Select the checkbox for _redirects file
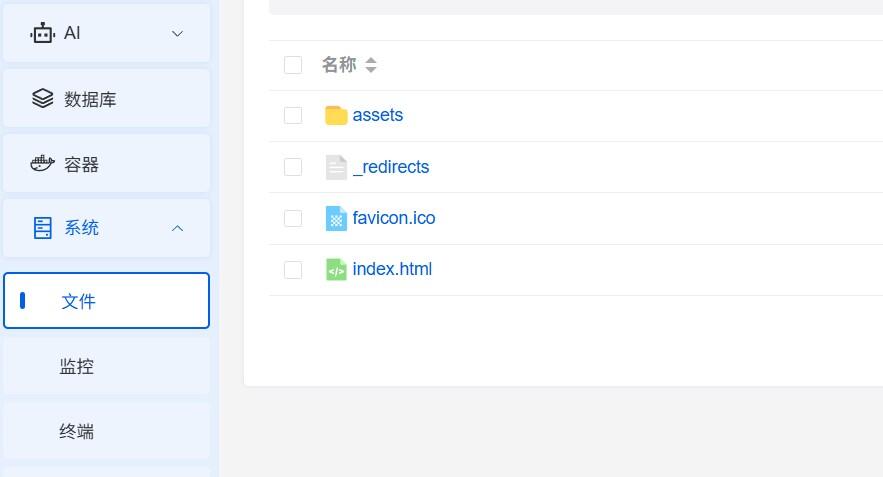The width and height of the screenshot is (883, 477). pyautogui.click(x=293, y=167)
